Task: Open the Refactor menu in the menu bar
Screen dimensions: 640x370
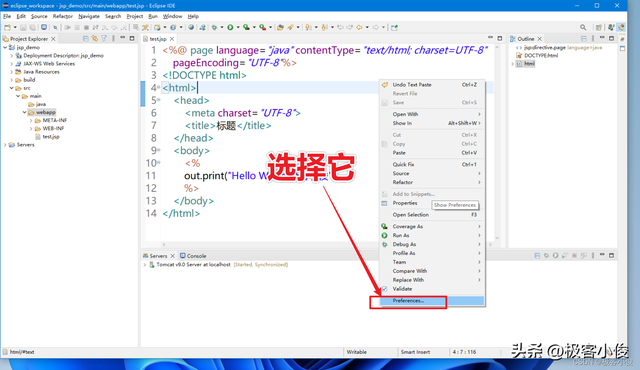Action: [x=62, y=16]
